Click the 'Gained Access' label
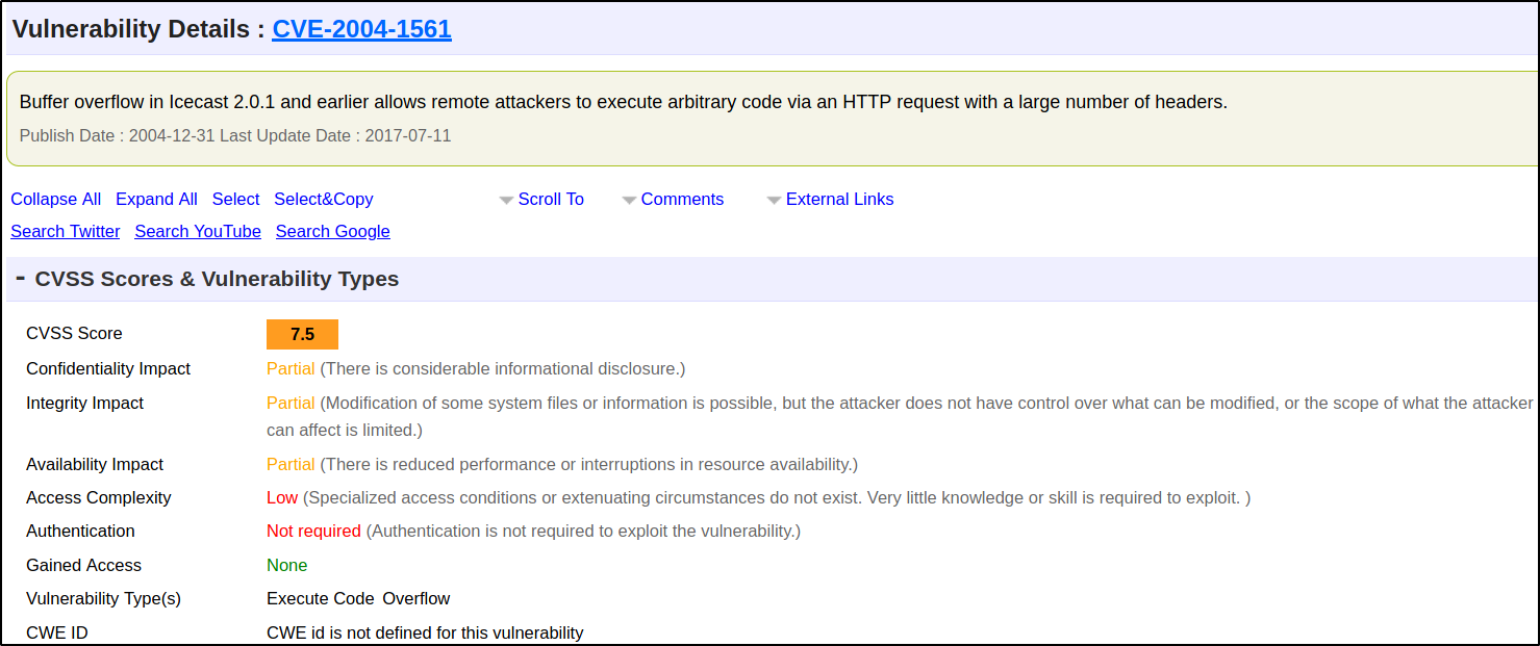 coord(84,565)
